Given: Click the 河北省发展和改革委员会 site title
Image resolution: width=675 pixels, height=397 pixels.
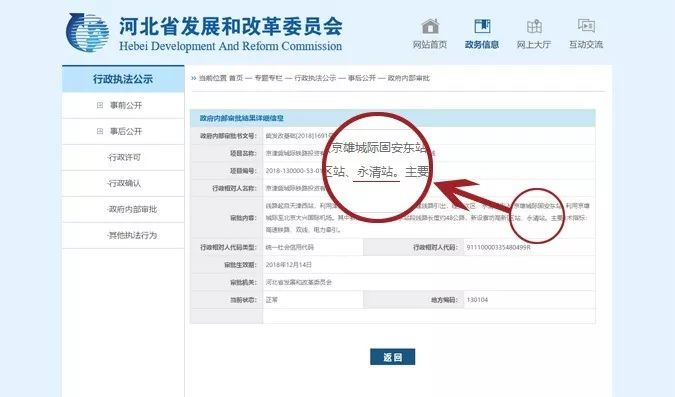Looking at the screenshot, I should 231,27.
